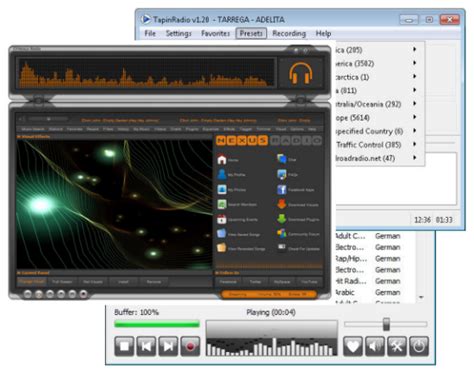Click the orange spectrum visualizer in Nexus Radio
474x371 pixels.
click(x=147, y=73)
